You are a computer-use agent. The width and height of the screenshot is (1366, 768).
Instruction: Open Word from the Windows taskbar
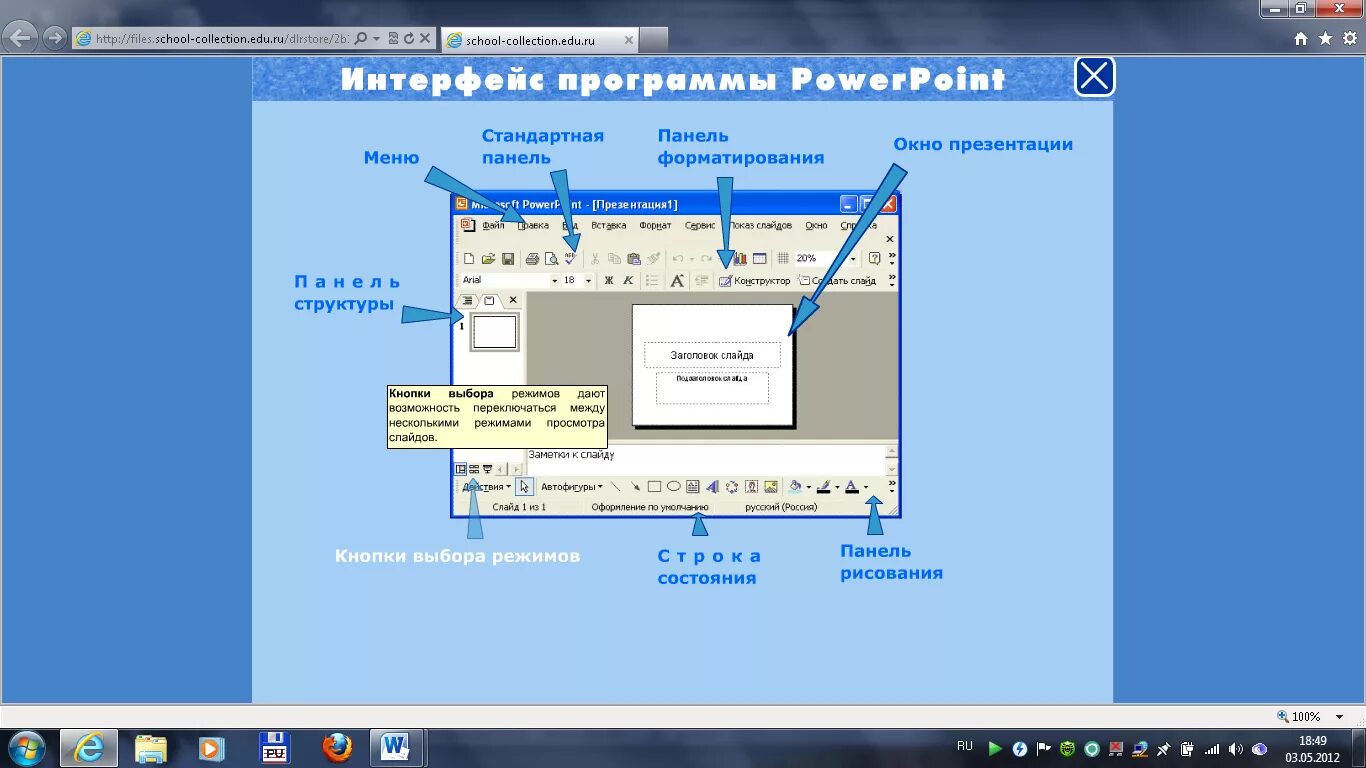tap(395, 747)
